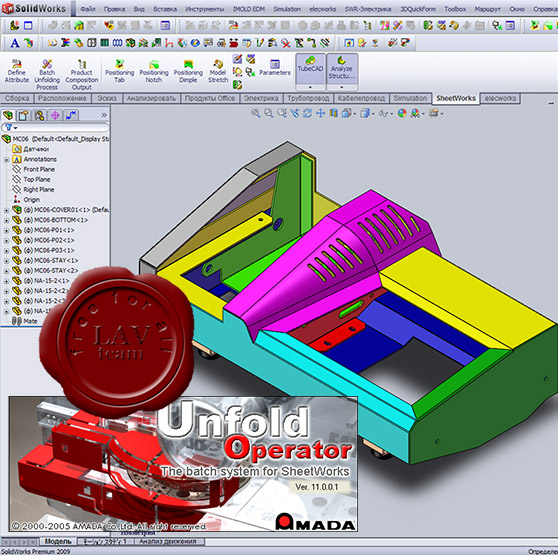Screen dimensions: 558x555
Task: Click SolidWorks logo in title bar
Action: pos(35,8)
